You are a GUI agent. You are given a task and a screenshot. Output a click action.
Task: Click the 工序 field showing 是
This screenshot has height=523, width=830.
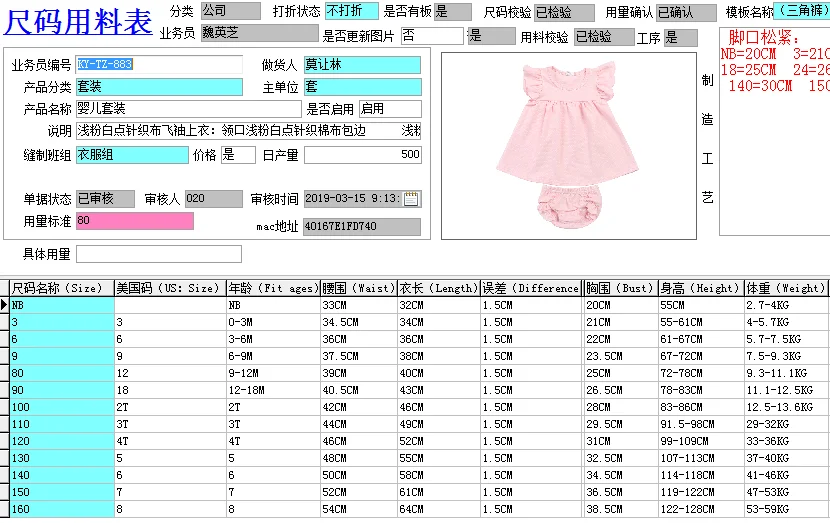tap(681, 38)
